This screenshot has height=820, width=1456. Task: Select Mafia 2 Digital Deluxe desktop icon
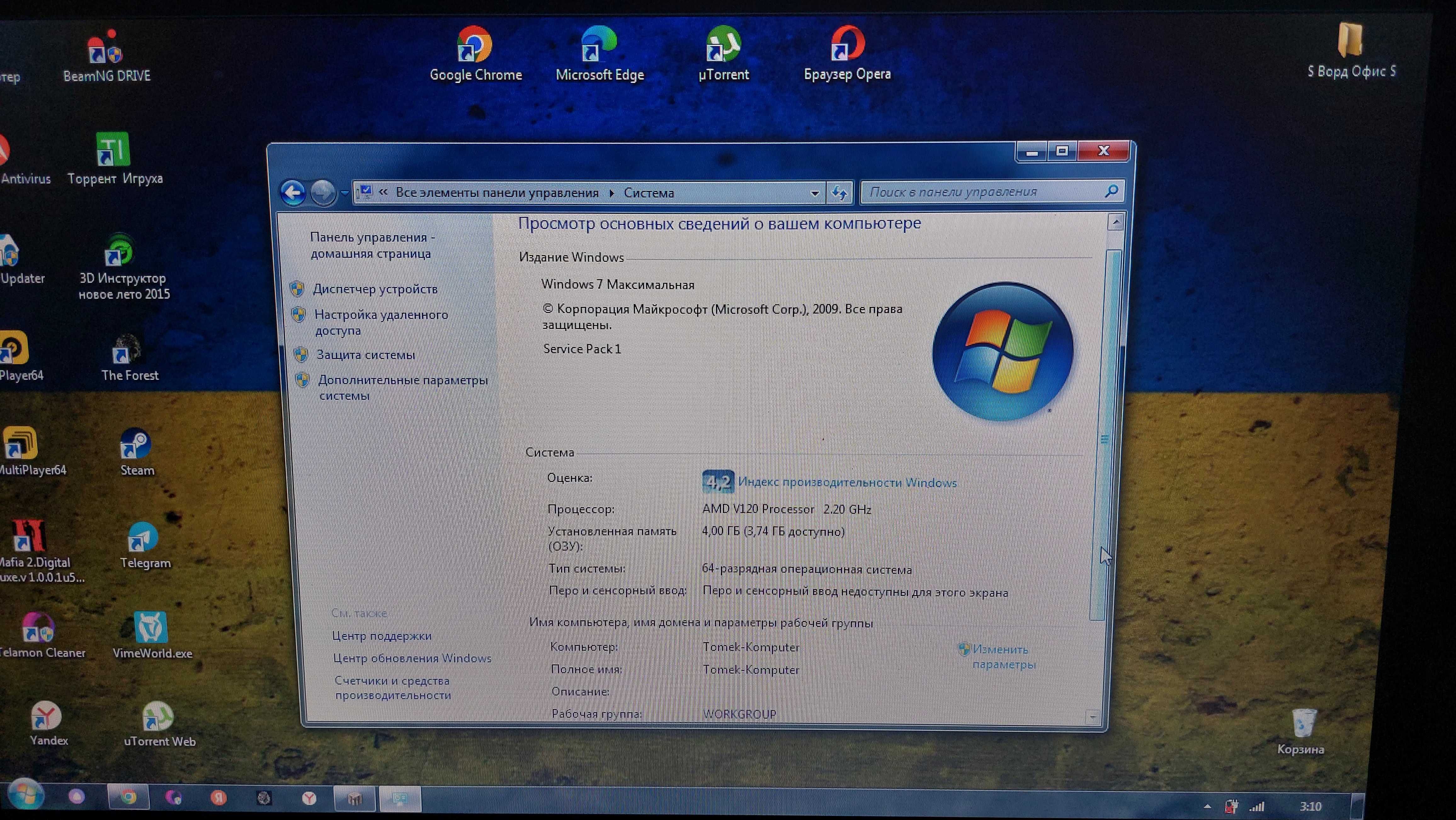[41, 552]
